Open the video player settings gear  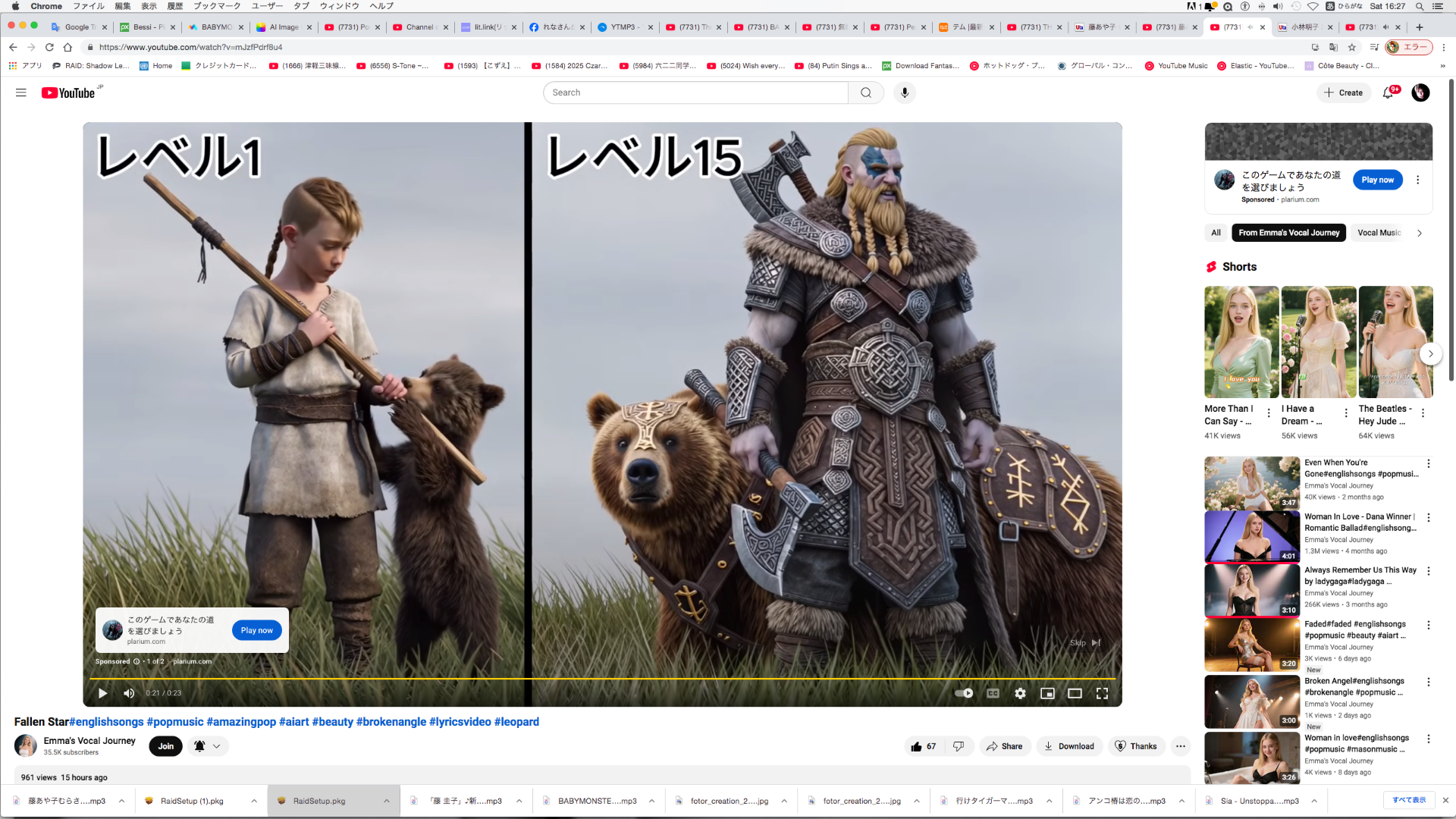tap(1020, 693)
